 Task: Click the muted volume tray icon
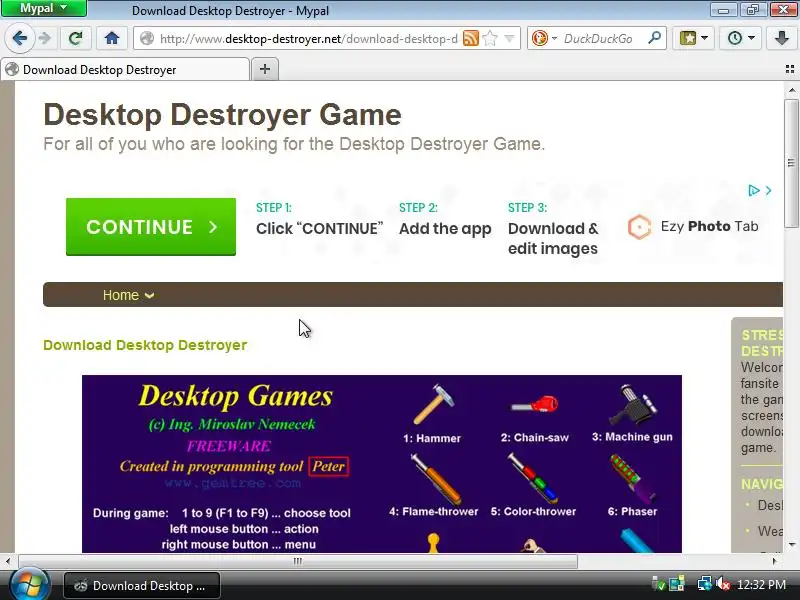(723, 584)
